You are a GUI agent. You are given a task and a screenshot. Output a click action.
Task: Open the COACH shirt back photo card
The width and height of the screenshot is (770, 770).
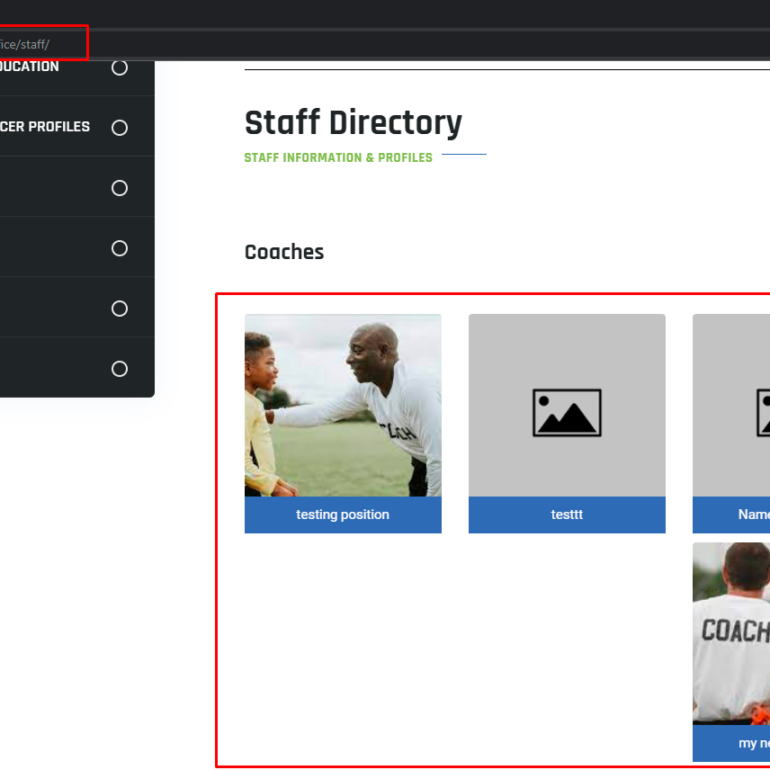(731, 633)
